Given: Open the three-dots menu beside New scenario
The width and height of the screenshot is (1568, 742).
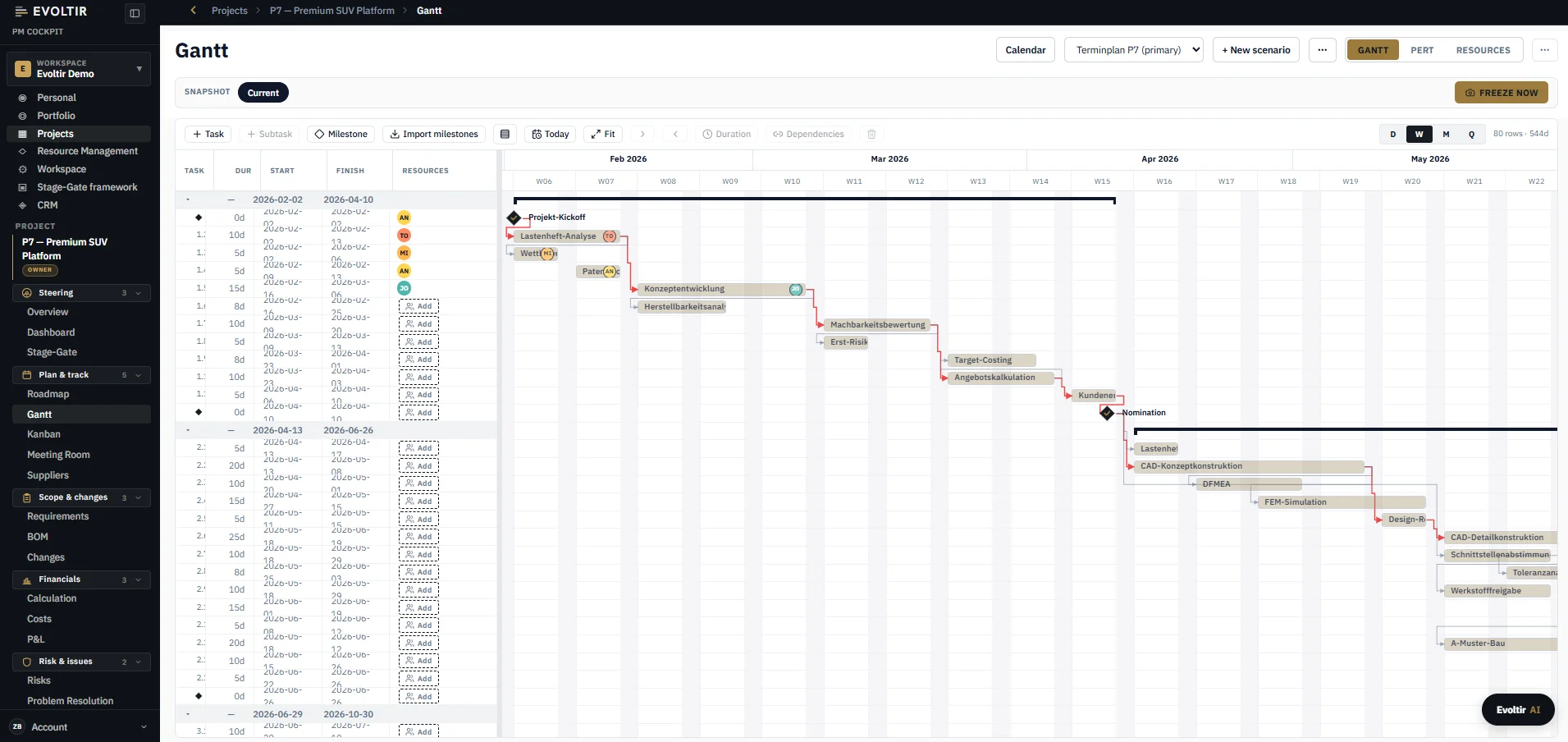Looking at the screenshot, I should tap(1323, 50).
